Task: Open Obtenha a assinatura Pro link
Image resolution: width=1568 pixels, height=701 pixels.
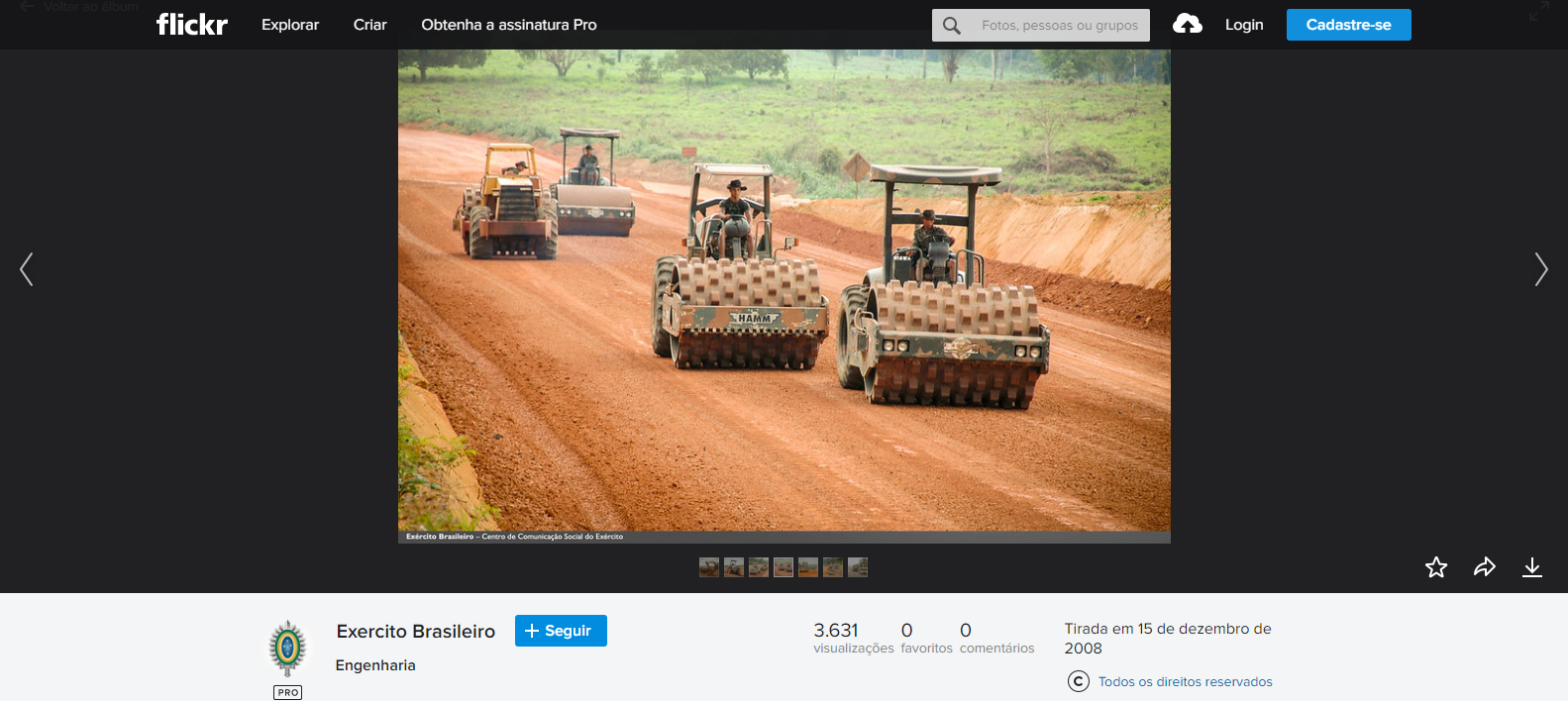Action: [509, 25]
